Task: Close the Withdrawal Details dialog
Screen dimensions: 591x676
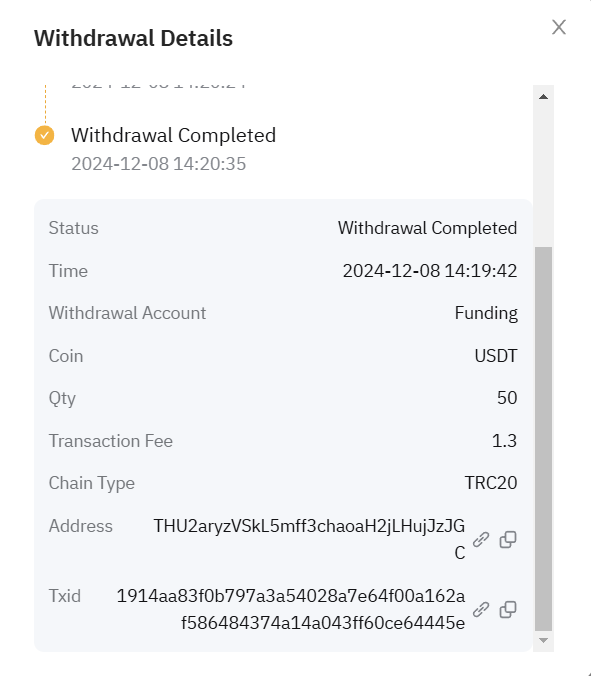Action: point(559,27)
